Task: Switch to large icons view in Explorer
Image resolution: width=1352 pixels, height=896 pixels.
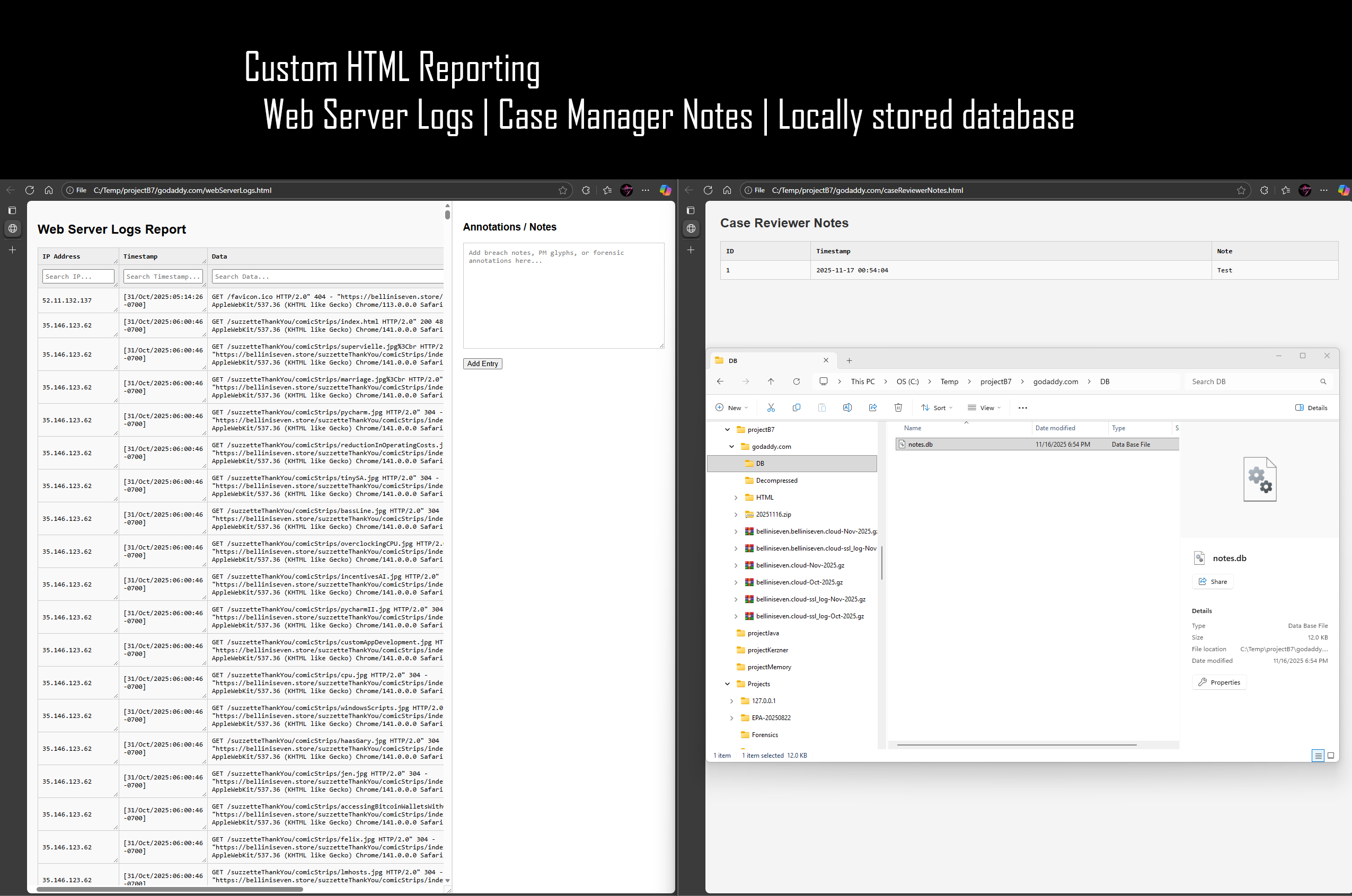Action: pos(1330,756)
